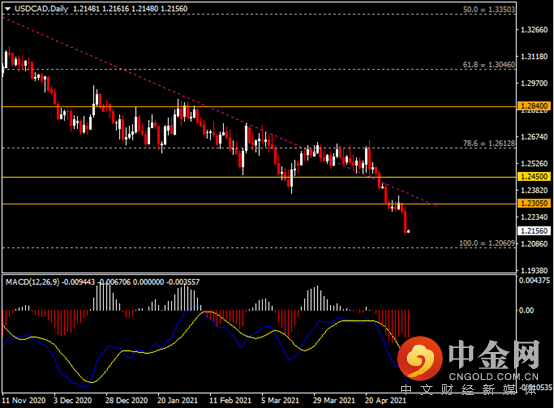554x408 pixels.
Task: Click the 100.0 Fibonacci level label
Action: (487, 243)
